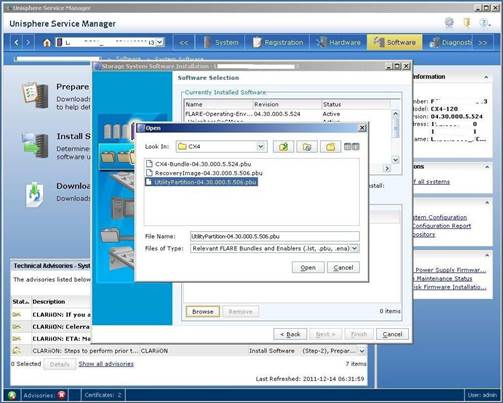The image size is (503, 403).
Task: Select RecoveryImage-04.30.000.5.506.pbu file
Action: click(204, 173)
